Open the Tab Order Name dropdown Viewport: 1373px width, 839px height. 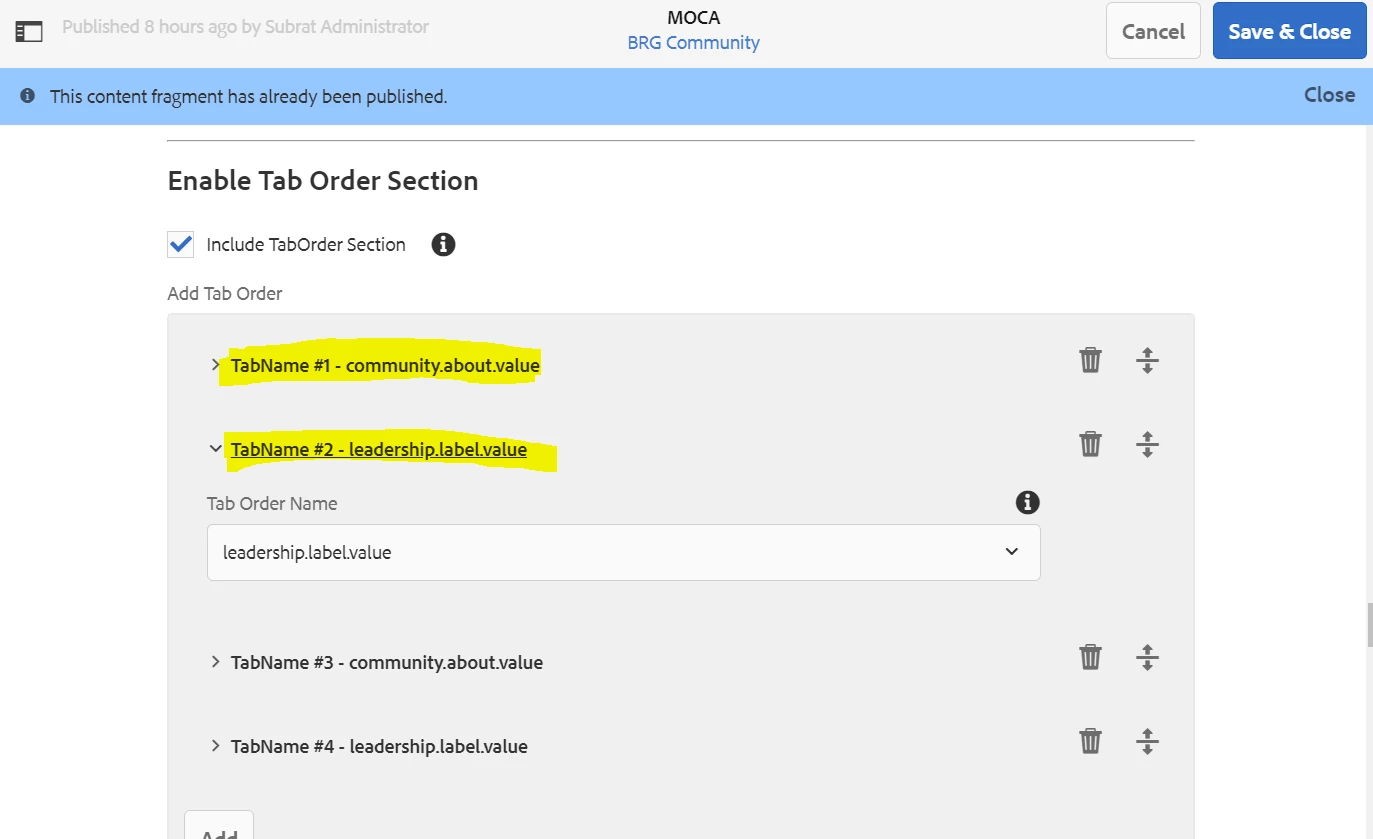pyautogui.click(x=624, y=552)
